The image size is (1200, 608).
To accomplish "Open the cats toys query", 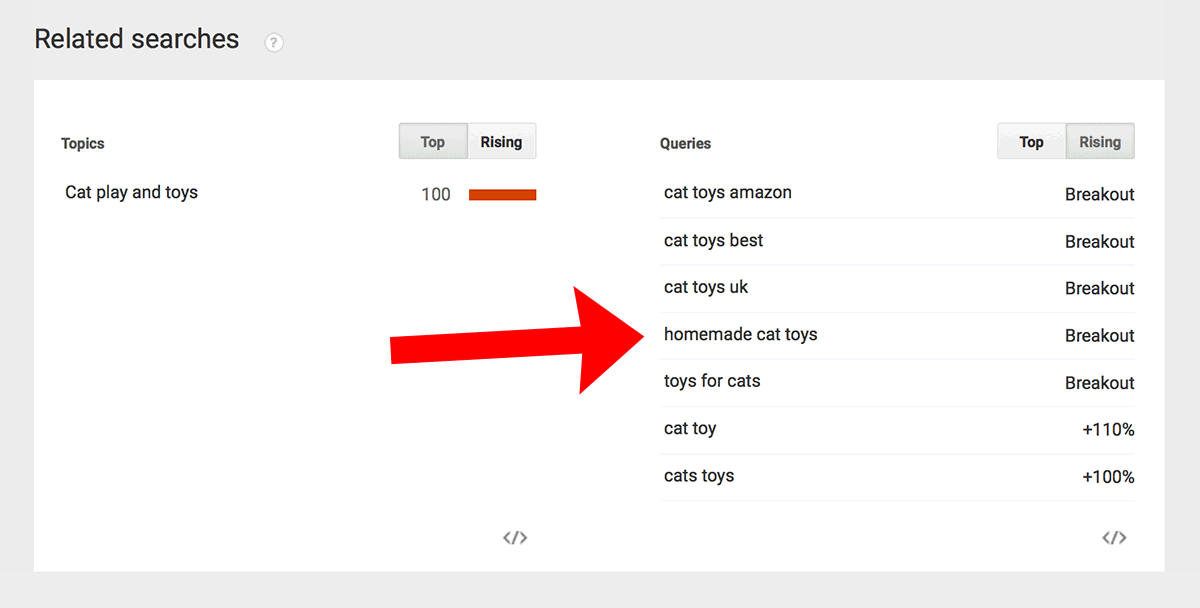I will [x=699, y=475].
